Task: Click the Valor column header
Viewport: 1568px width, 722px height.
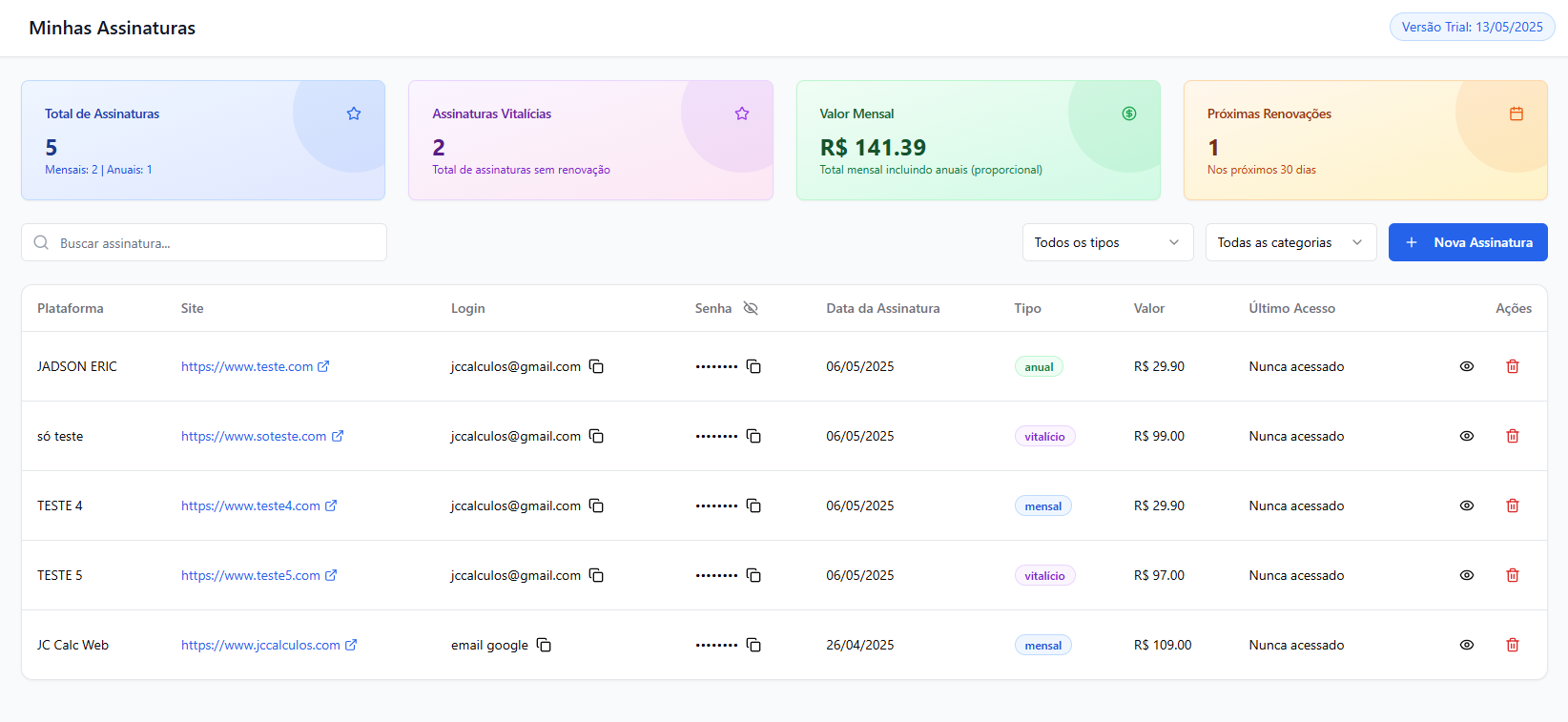Action: (1148, 308)
